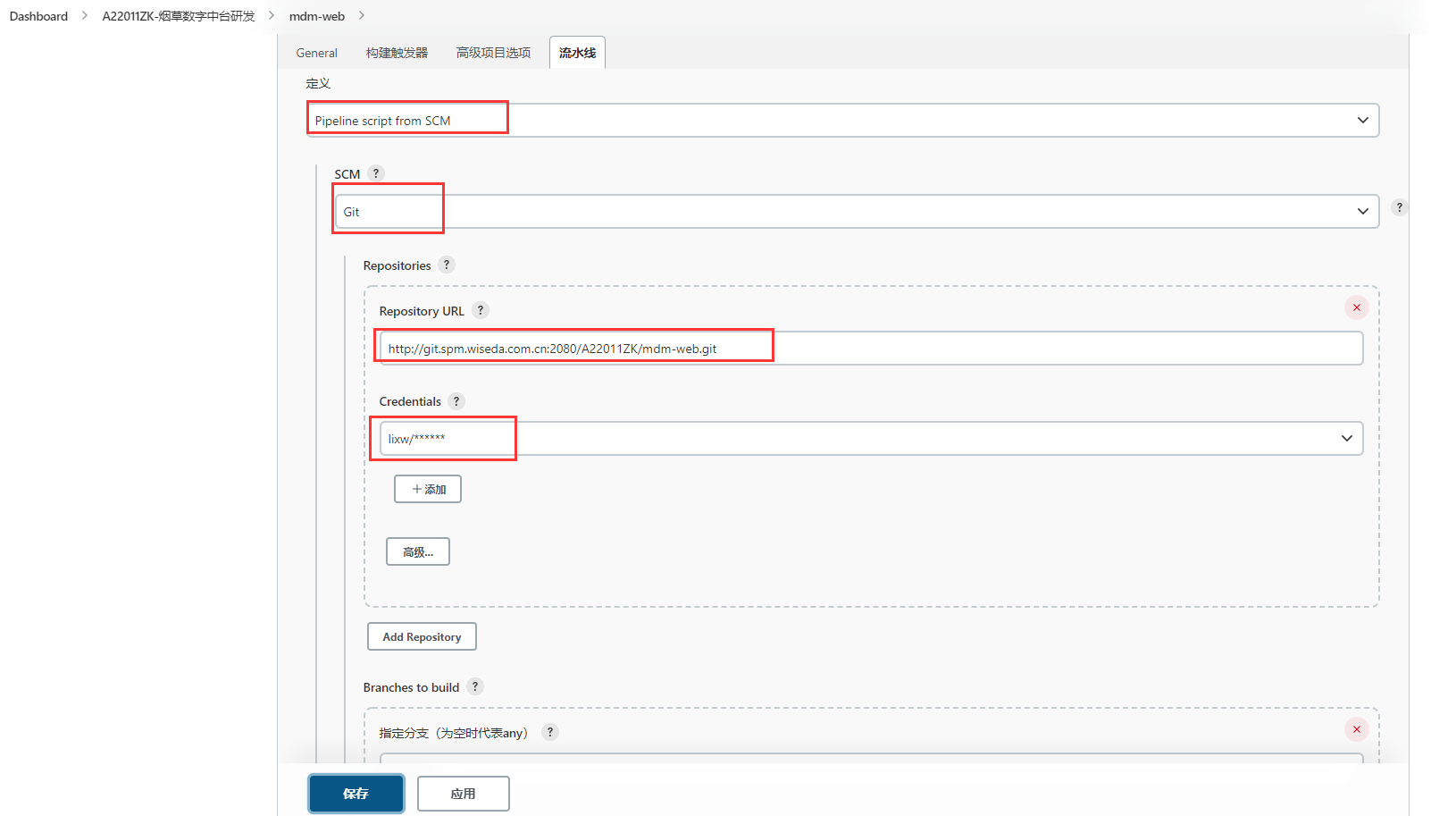Show help for 指定分支 field
This screenshot has width=1456, height=816.
[550, 732]
